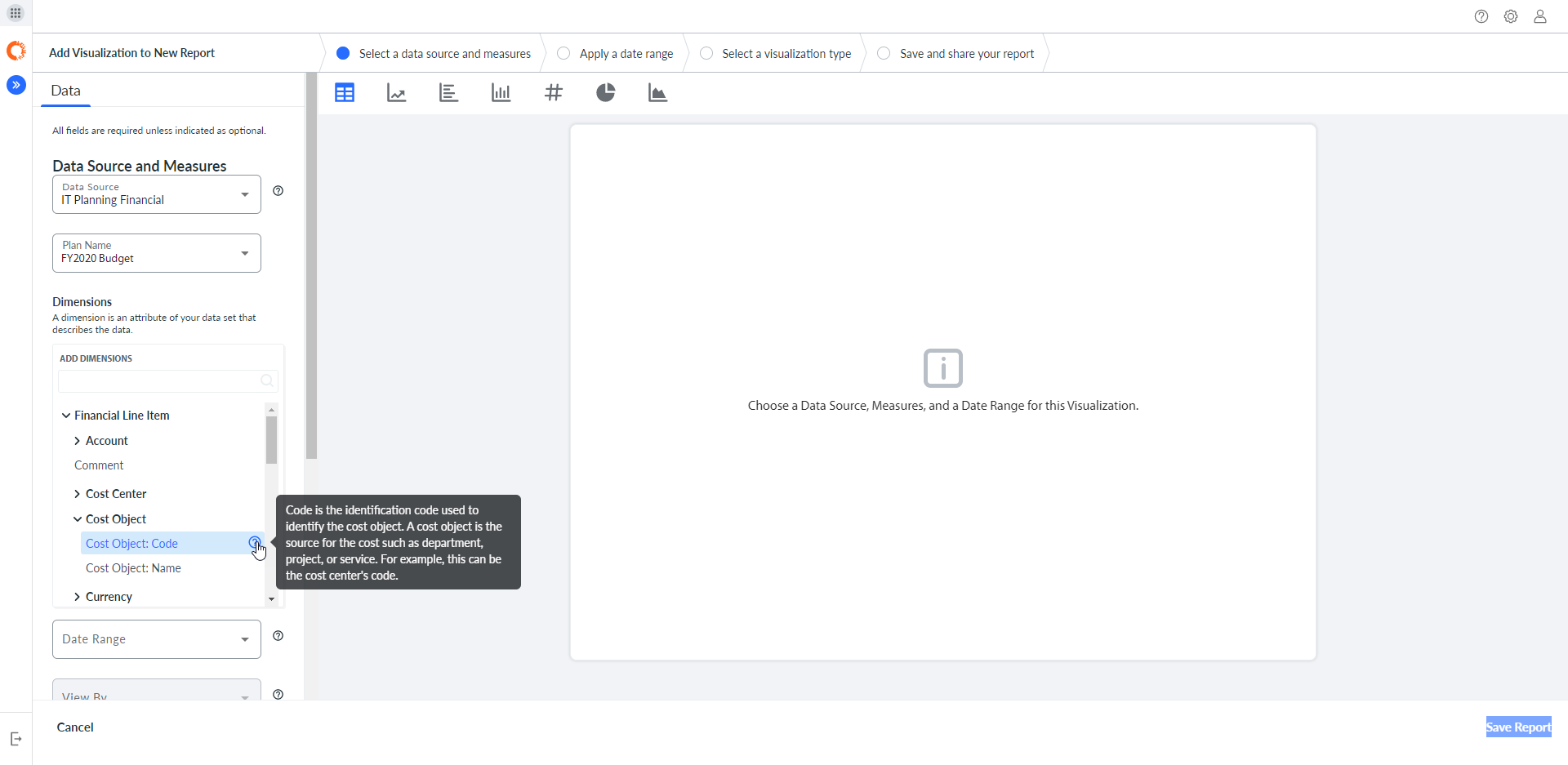Click the orange application logo icon

coord(16,51)
